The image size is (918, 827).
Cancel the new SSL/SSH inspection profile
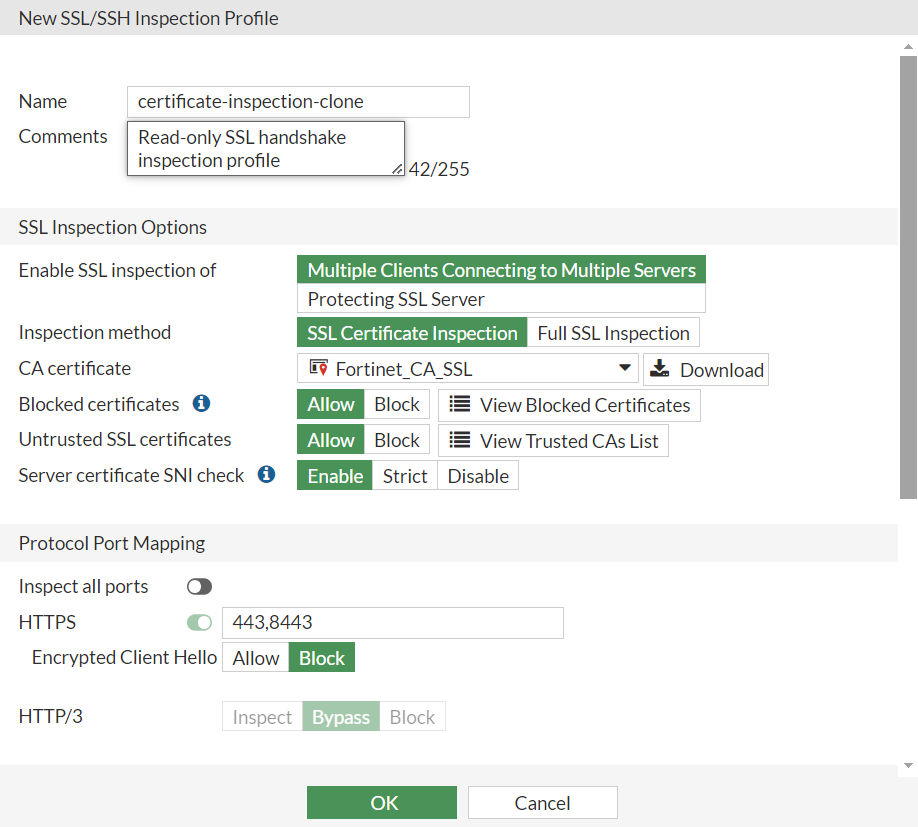[542, 801]
